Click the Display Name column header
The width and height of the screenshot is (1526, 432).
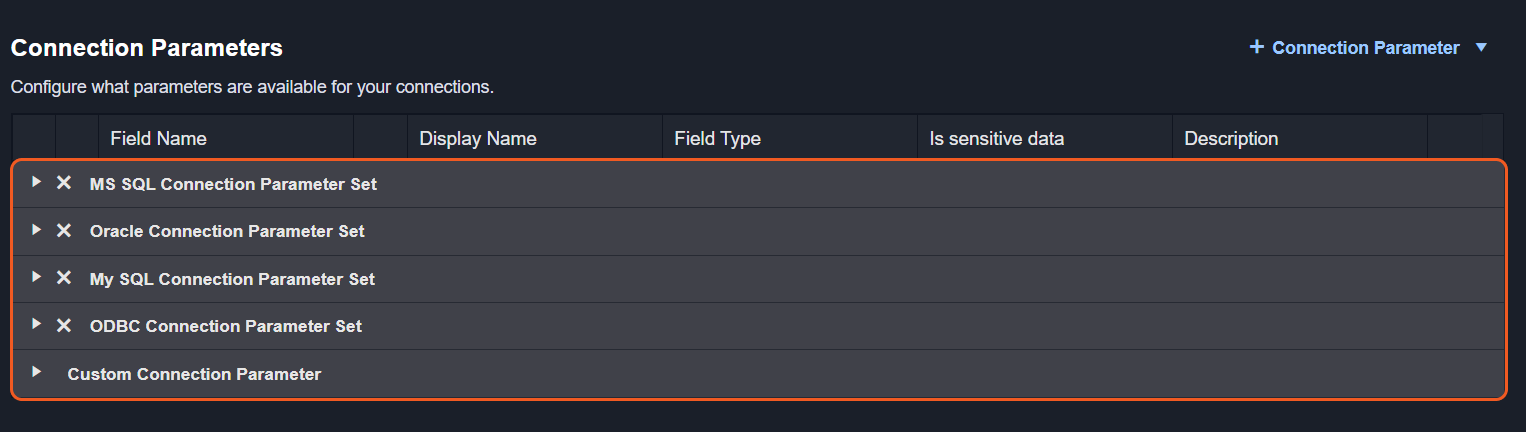pos(478,138)
